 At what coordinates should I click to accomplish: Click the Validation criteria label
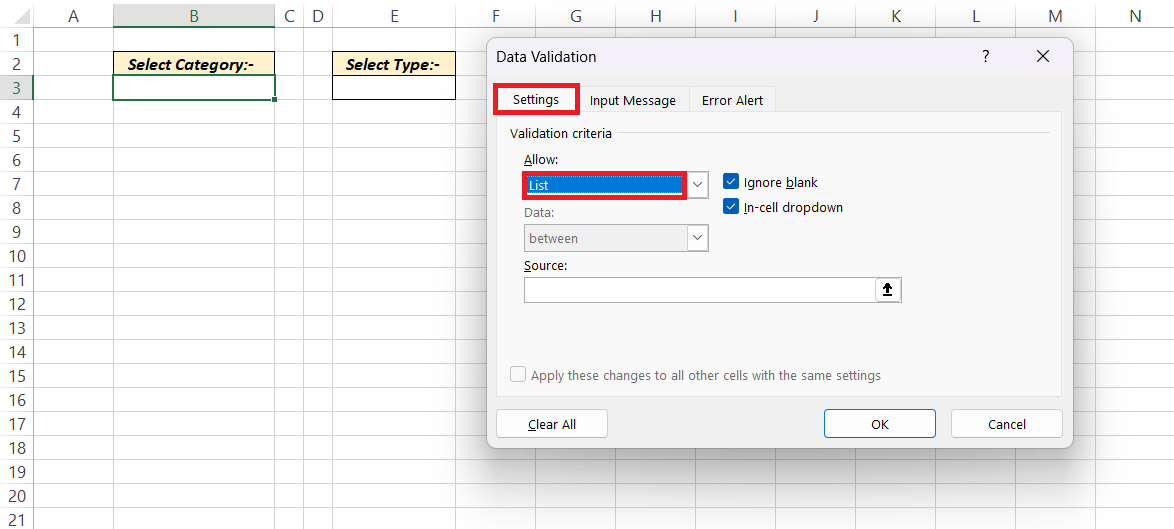click(561, 133)
